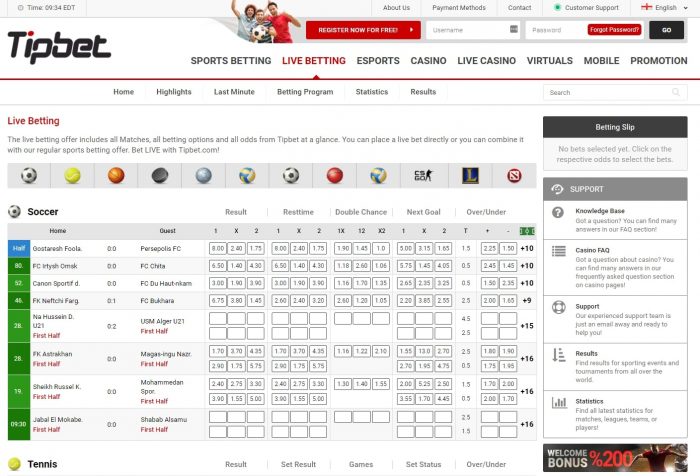
Task: Click the Knowledge Base question mark icon
Action: click(558, 213)
